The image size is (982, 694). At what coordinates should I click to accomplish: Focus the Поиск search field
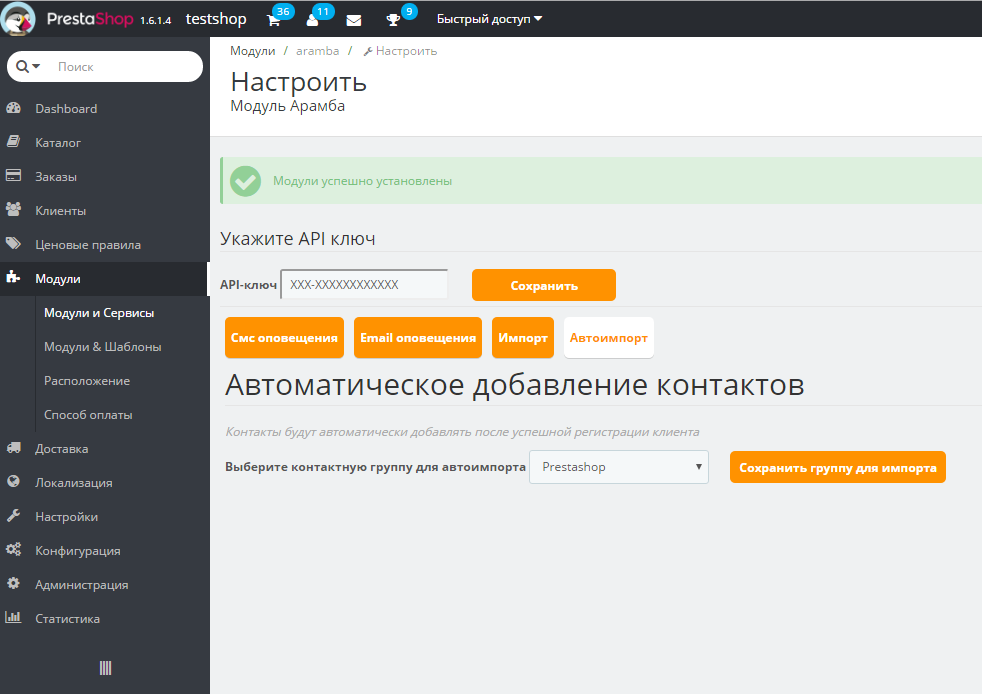(127, 66)
